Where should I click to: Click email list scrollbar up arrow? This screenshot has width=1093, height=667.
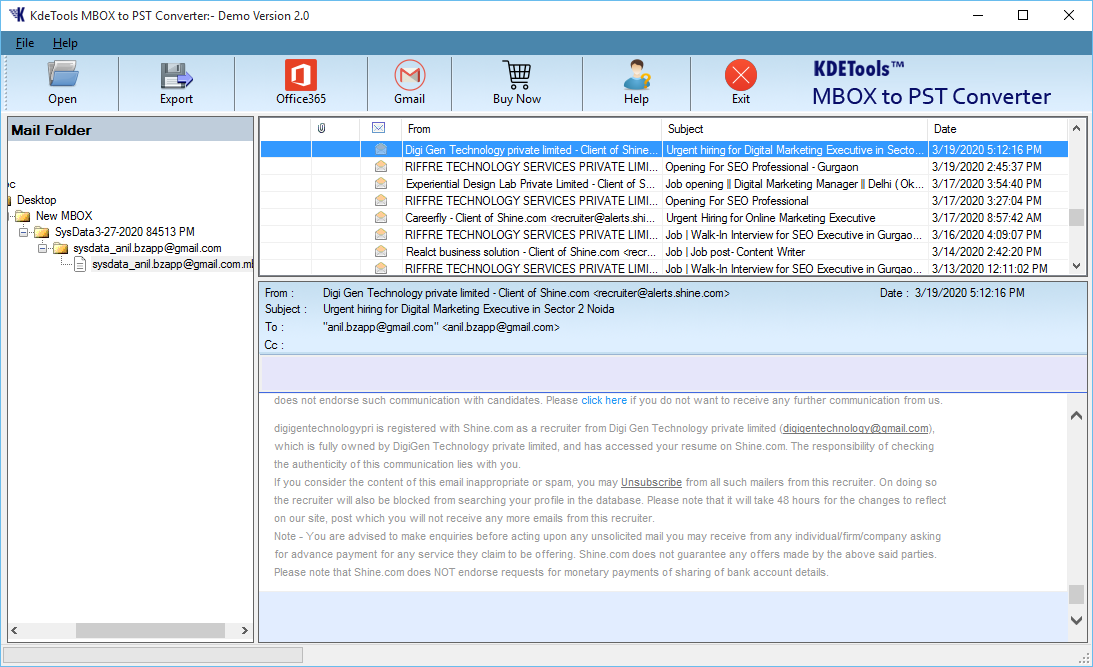click(x=1076, y=128)
